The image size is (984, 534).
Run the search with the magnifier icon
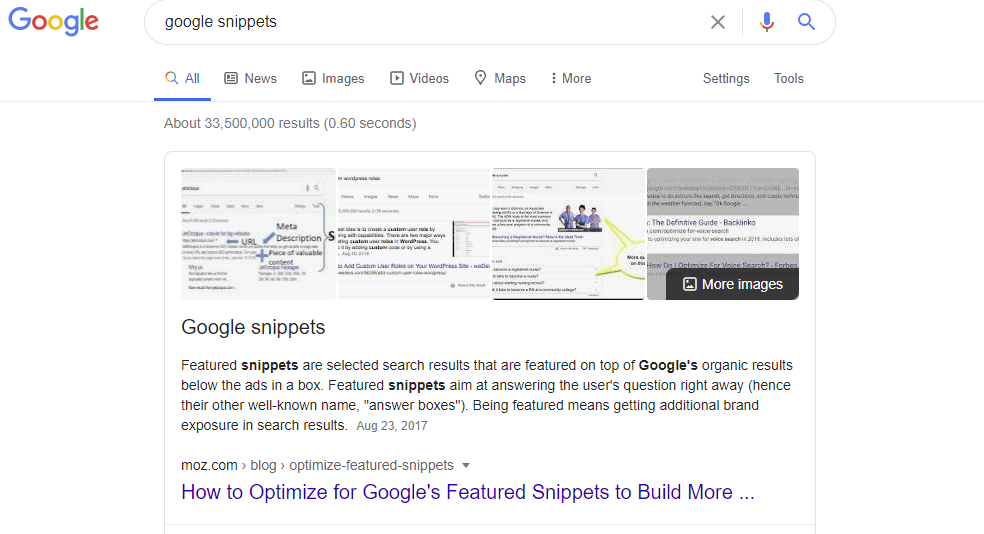click(806, 22)
